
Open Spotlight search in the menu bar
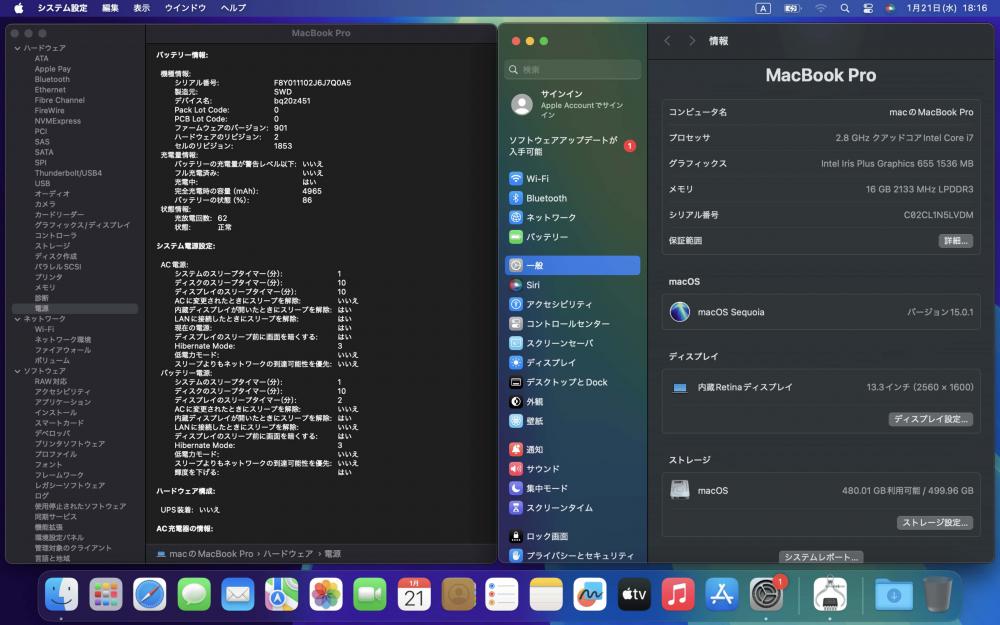(844, 8)
